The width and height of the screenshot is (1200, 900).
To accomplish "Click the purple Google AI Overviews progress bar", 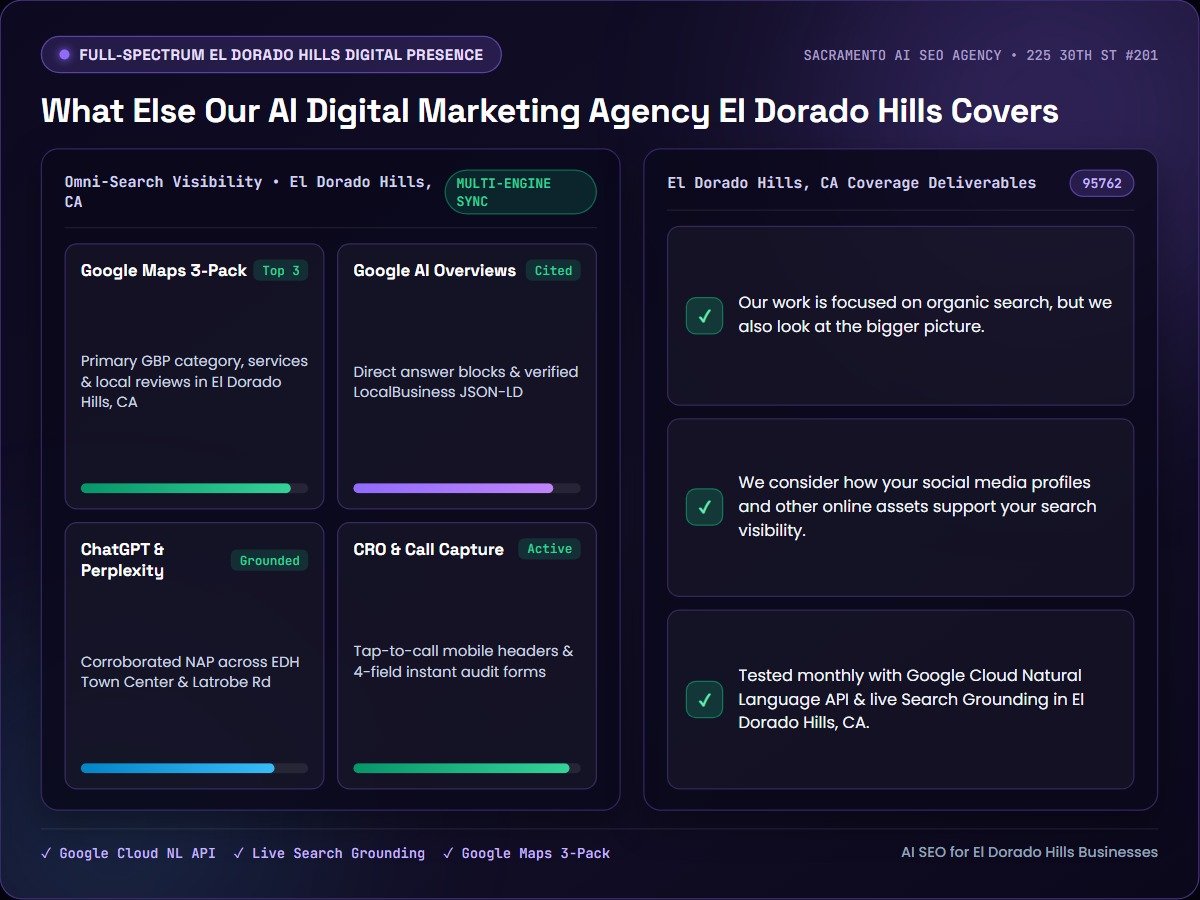I will [x=467, y=488].
